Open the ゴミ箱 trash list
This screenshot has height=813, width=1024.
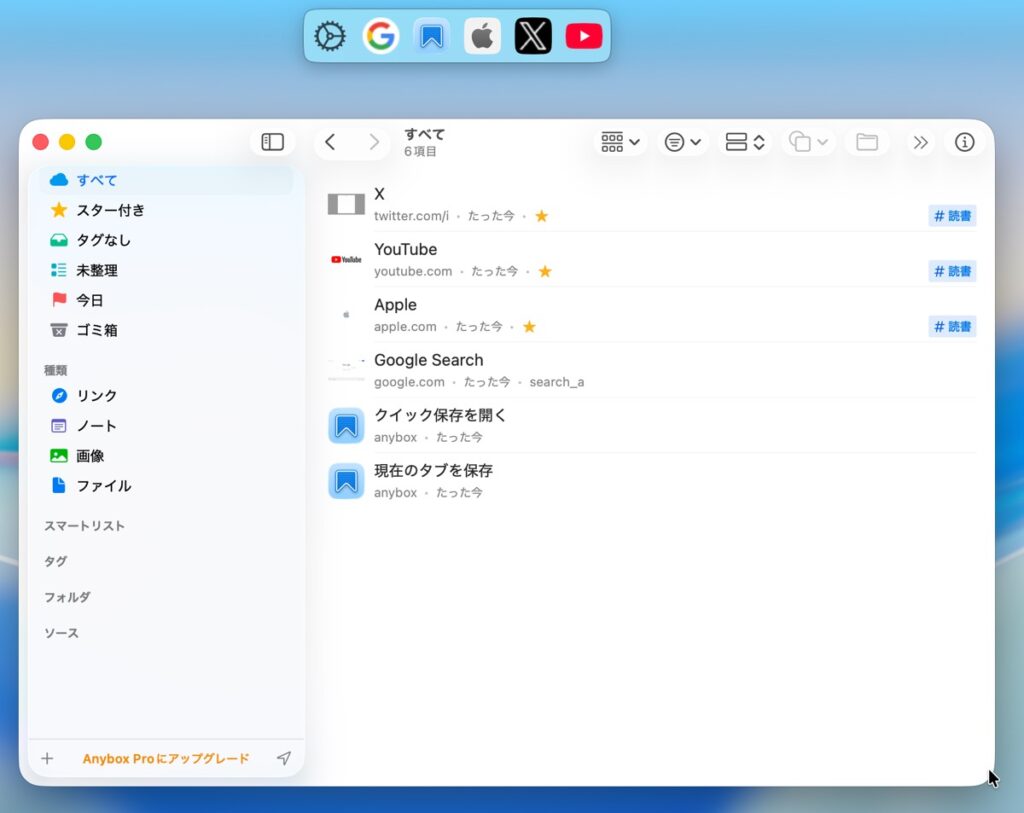pos(97,330)
